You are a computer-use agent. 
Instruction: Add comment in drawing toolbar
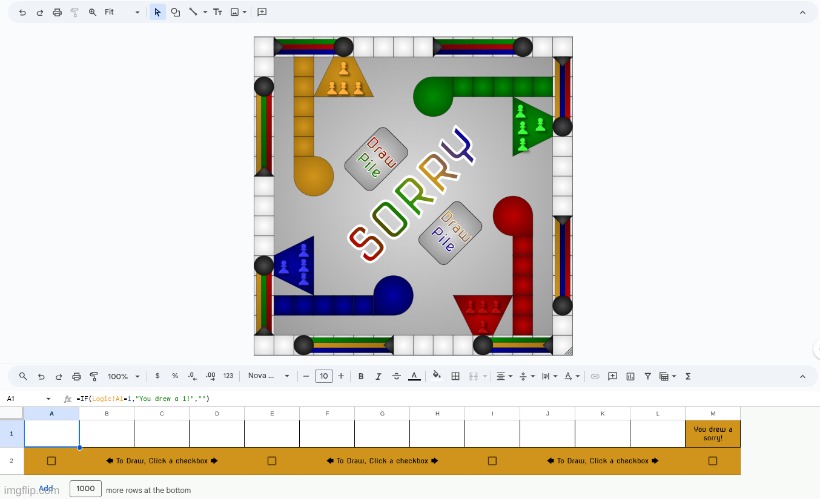click(x=262, y=12)
